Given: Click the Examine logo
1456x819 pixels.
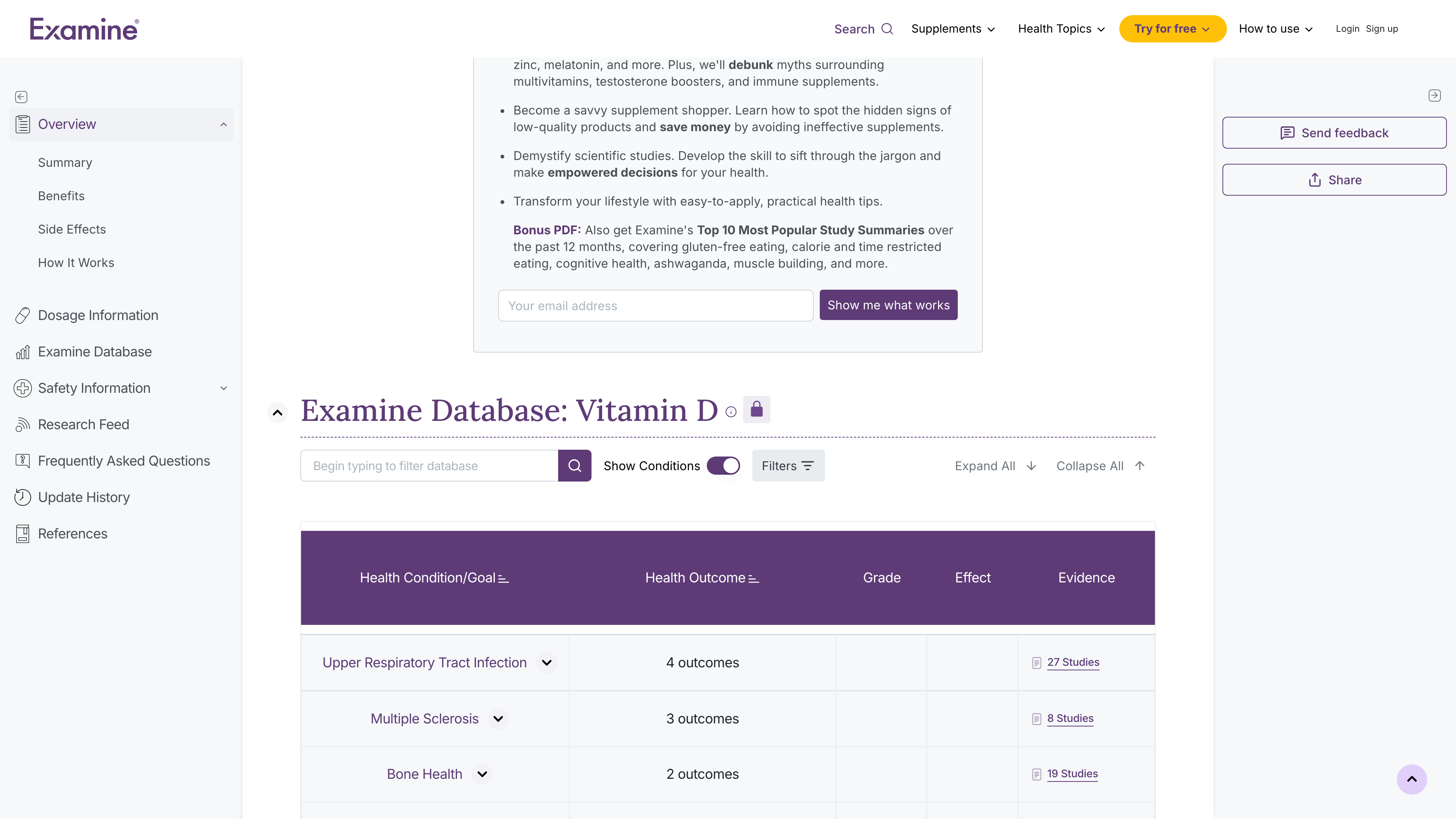Looking at the screenshot, I should pos(84,29).
